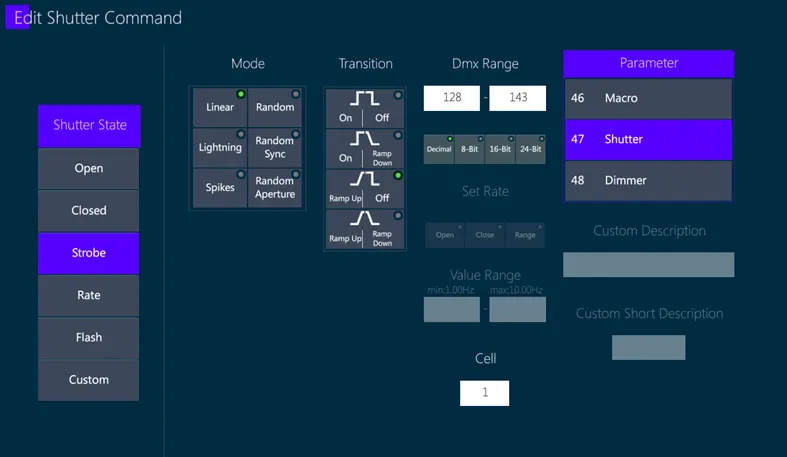Screen dimensions: 787x457
Task: Select the Shutter State header
Action: 89,125
